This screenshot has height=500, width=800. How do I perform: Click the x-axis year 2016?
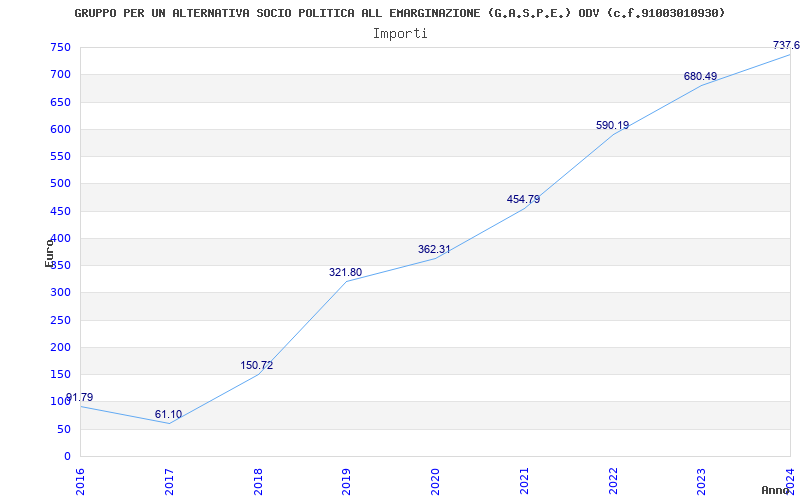[x=80, y=481]
